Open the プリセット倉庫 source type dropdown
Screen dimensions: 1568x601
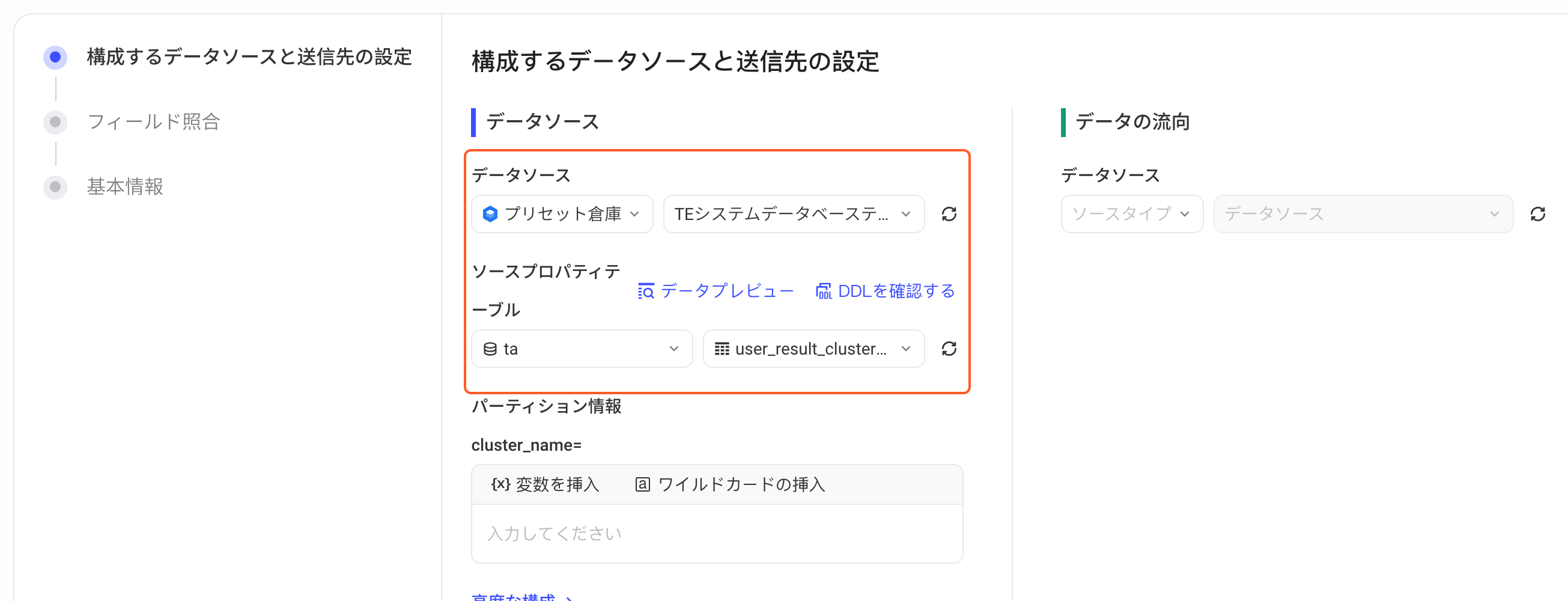(562, 214)
